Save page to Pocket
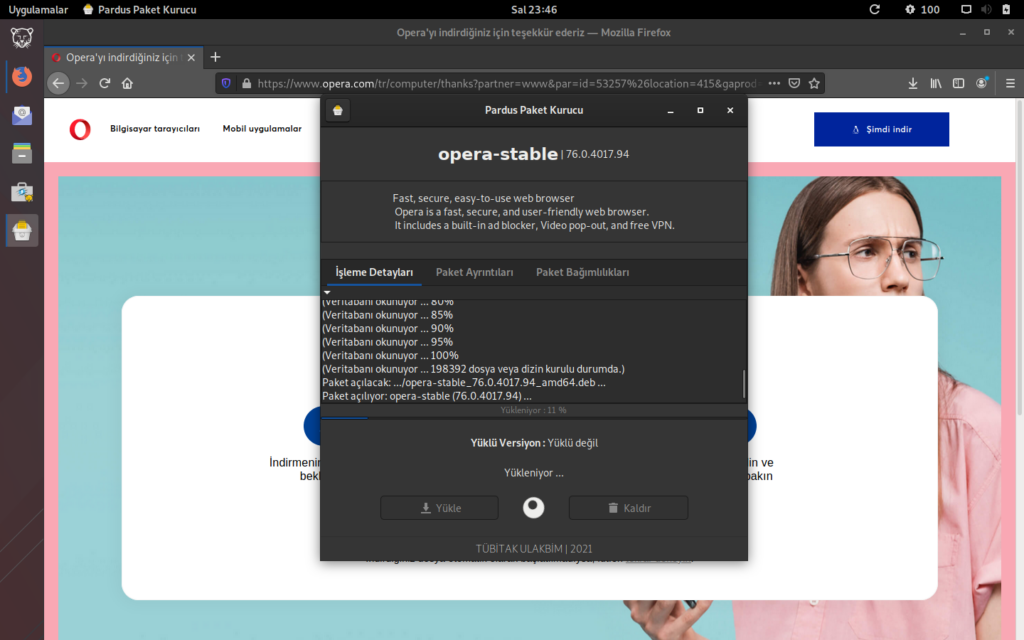The image size is (1024, 640). (x=794, y=84)
